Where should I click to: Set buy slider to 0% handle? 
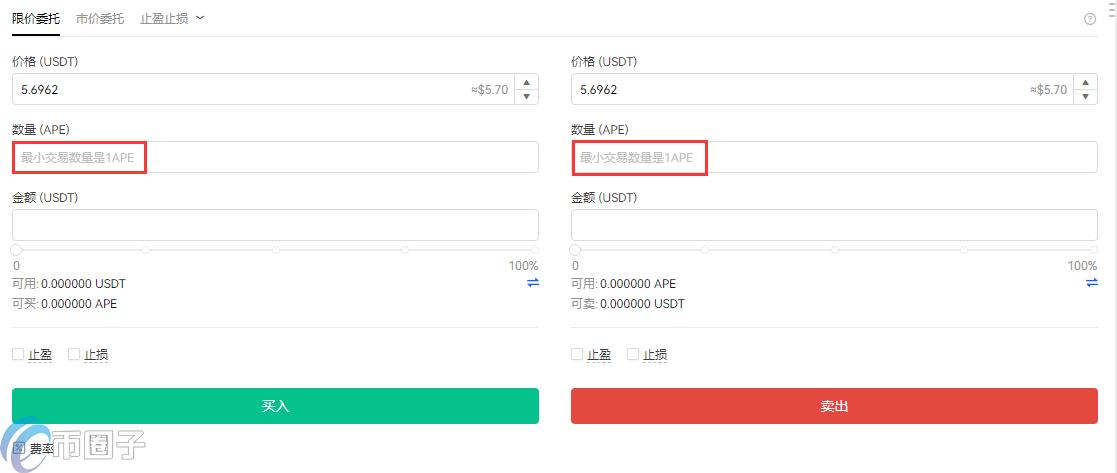coord(16,250)
